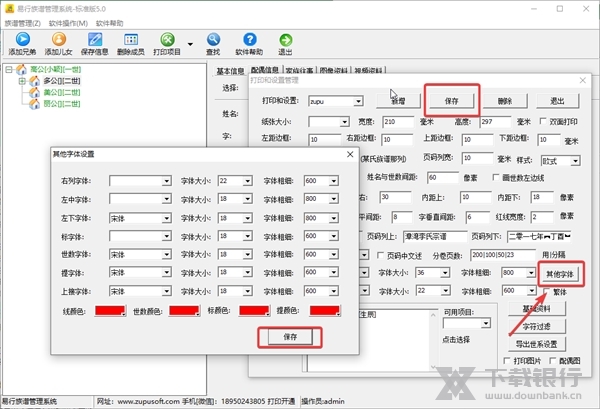Pick the 世数颜色 red color swatch
The image size is (600, 409).
tap(184, 311)
